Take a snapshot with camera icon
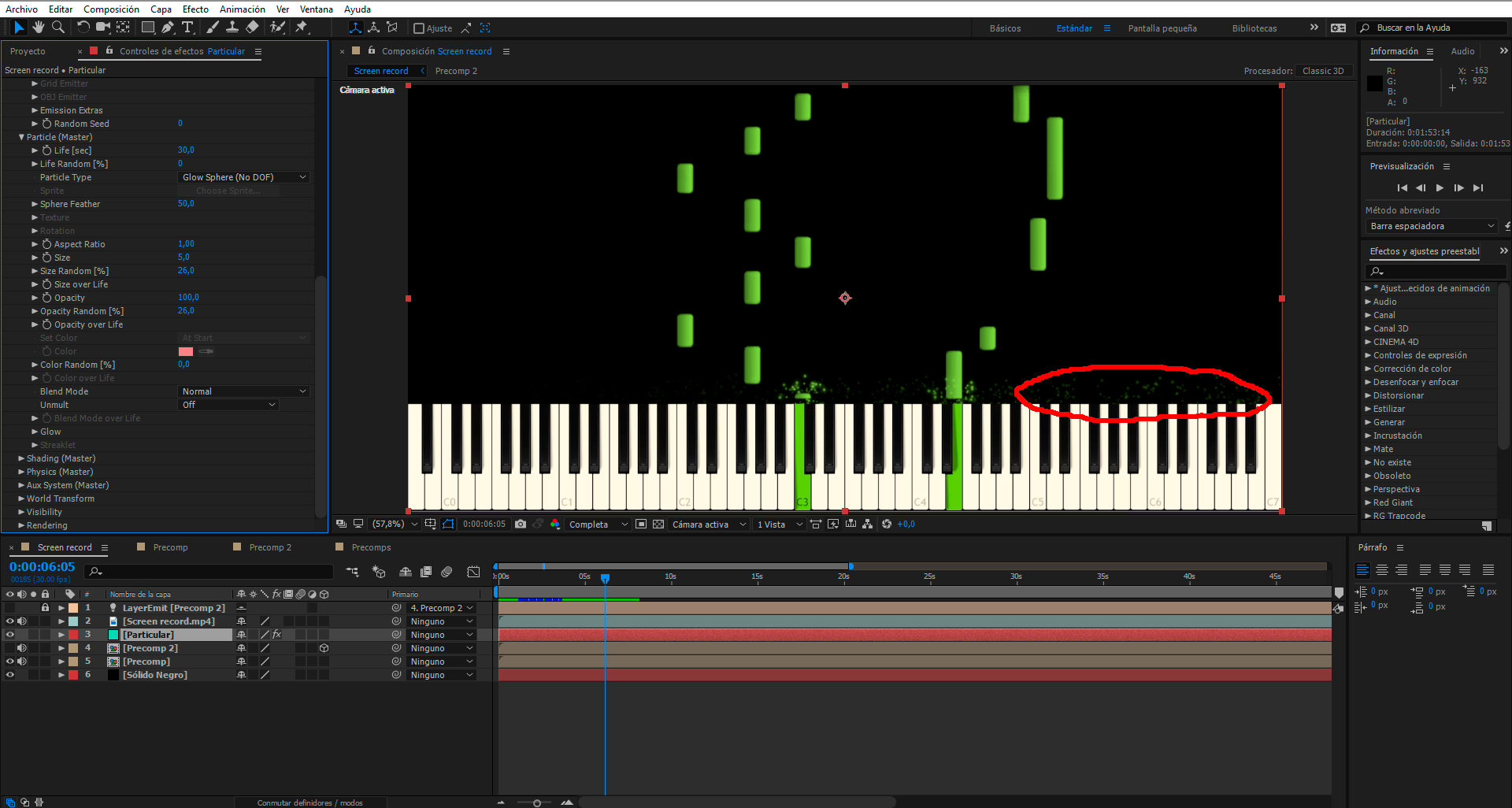Image resolution: width=1512 pixels, height=808 pixels. click(x=521, y=524)
